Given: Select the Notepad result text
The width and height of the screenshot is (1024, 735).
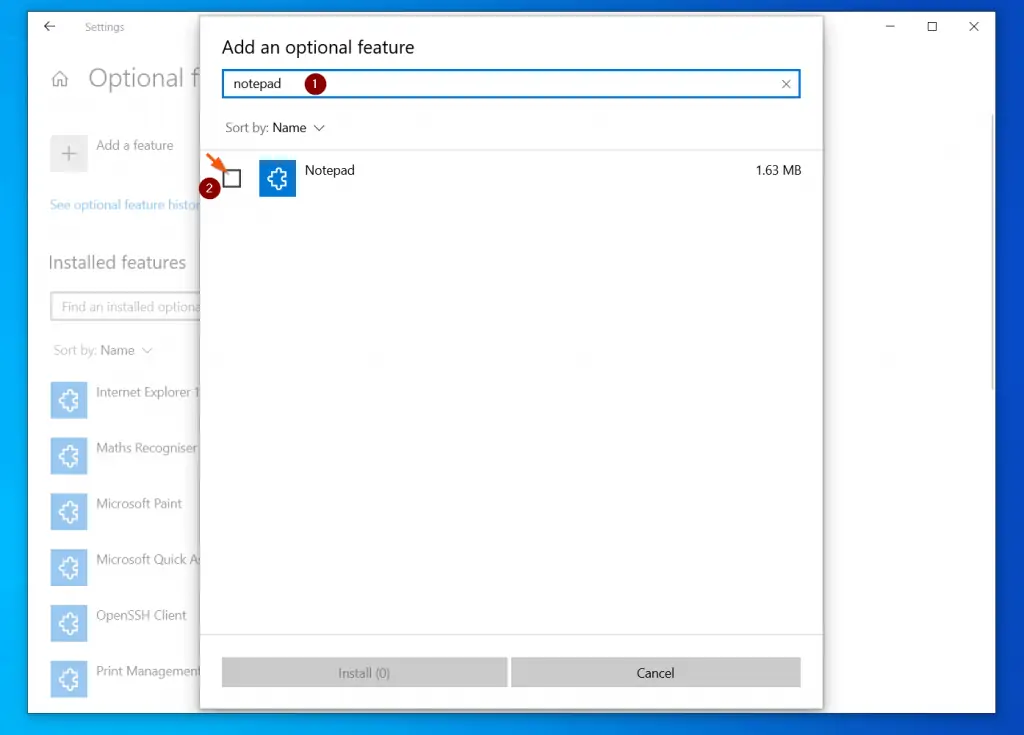Looking at the screenshot, I should 330,171.
